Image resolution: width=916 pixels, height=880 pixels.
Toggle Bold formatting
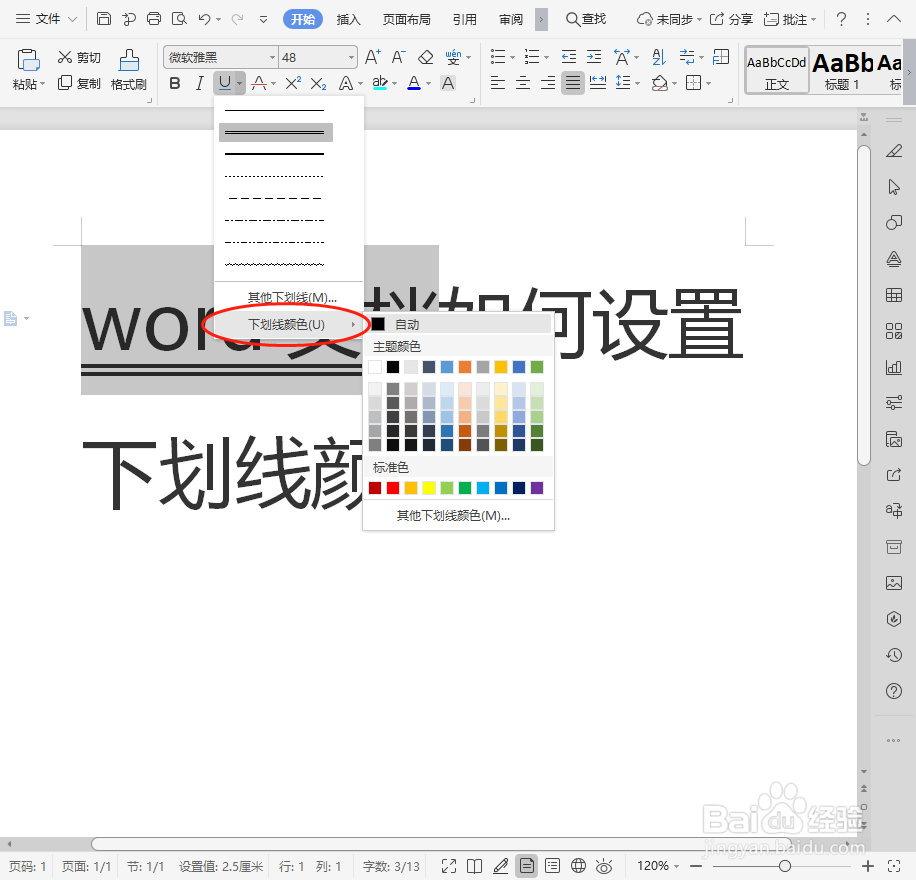(175, 84)
